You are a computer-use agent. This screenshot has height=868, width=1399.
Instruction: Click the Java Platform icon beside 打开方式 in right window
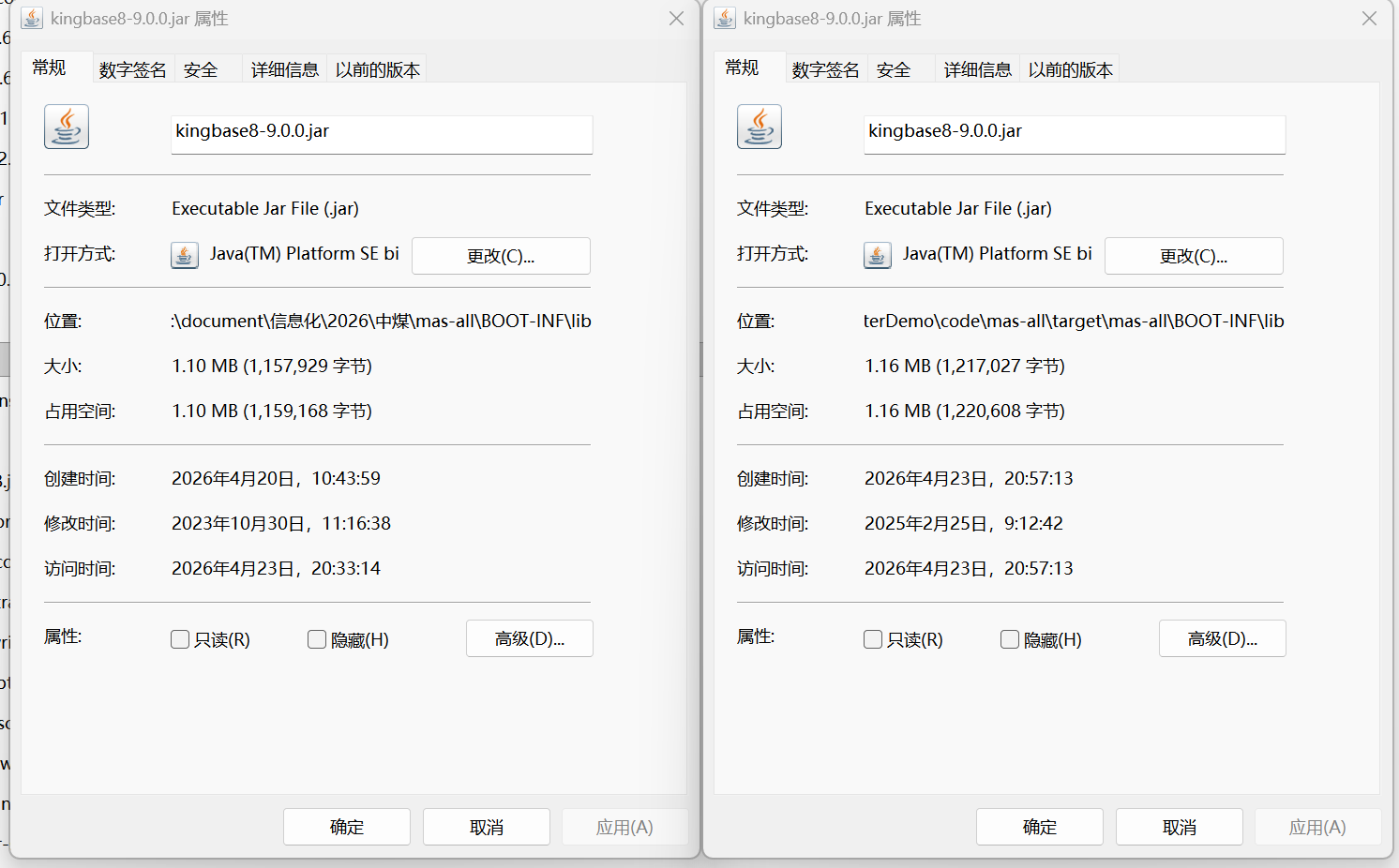[878, 255]
